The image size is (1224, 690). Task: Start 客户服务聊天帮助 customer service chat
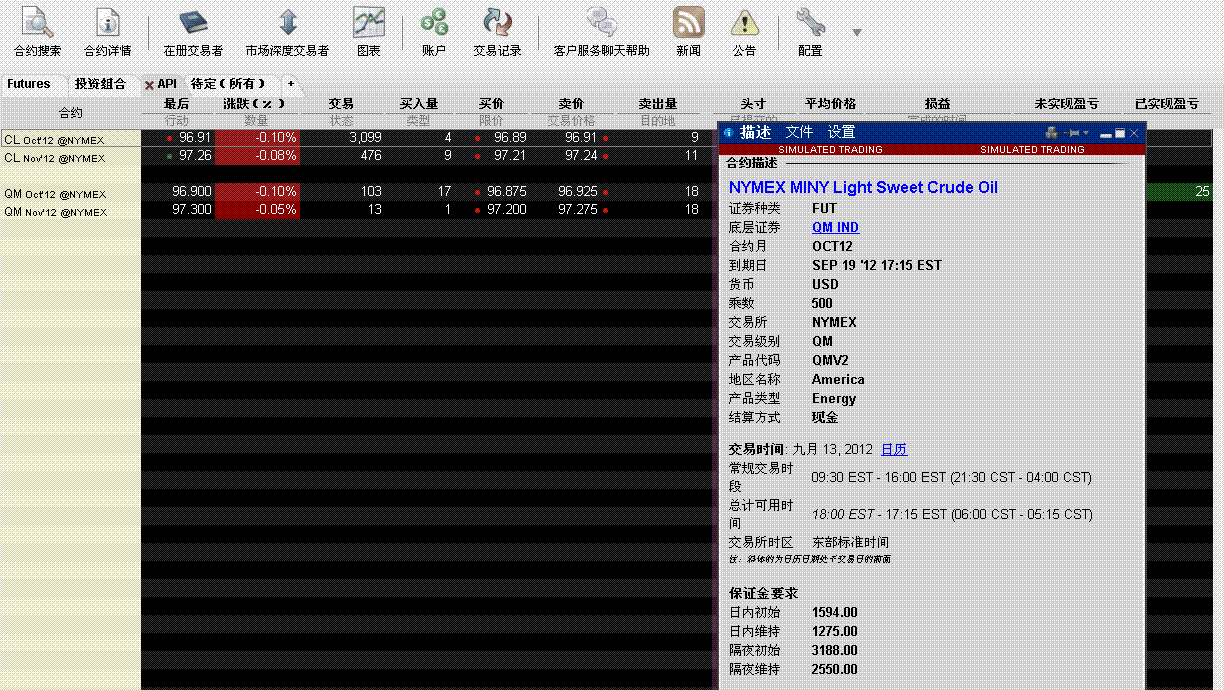(601, 31)
